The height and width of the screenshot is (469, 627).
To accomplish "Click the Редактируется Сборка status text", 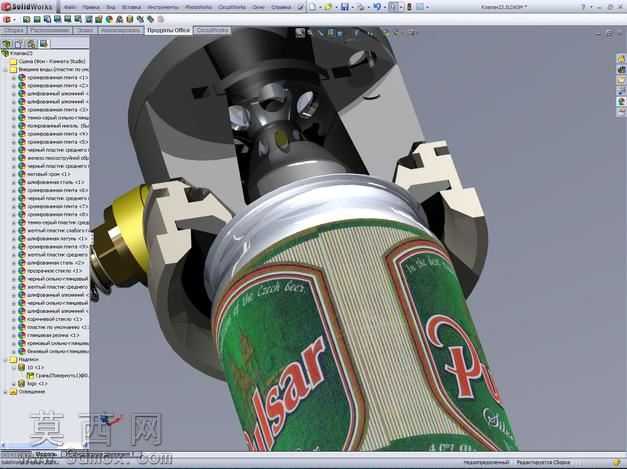I will [543, 463].
